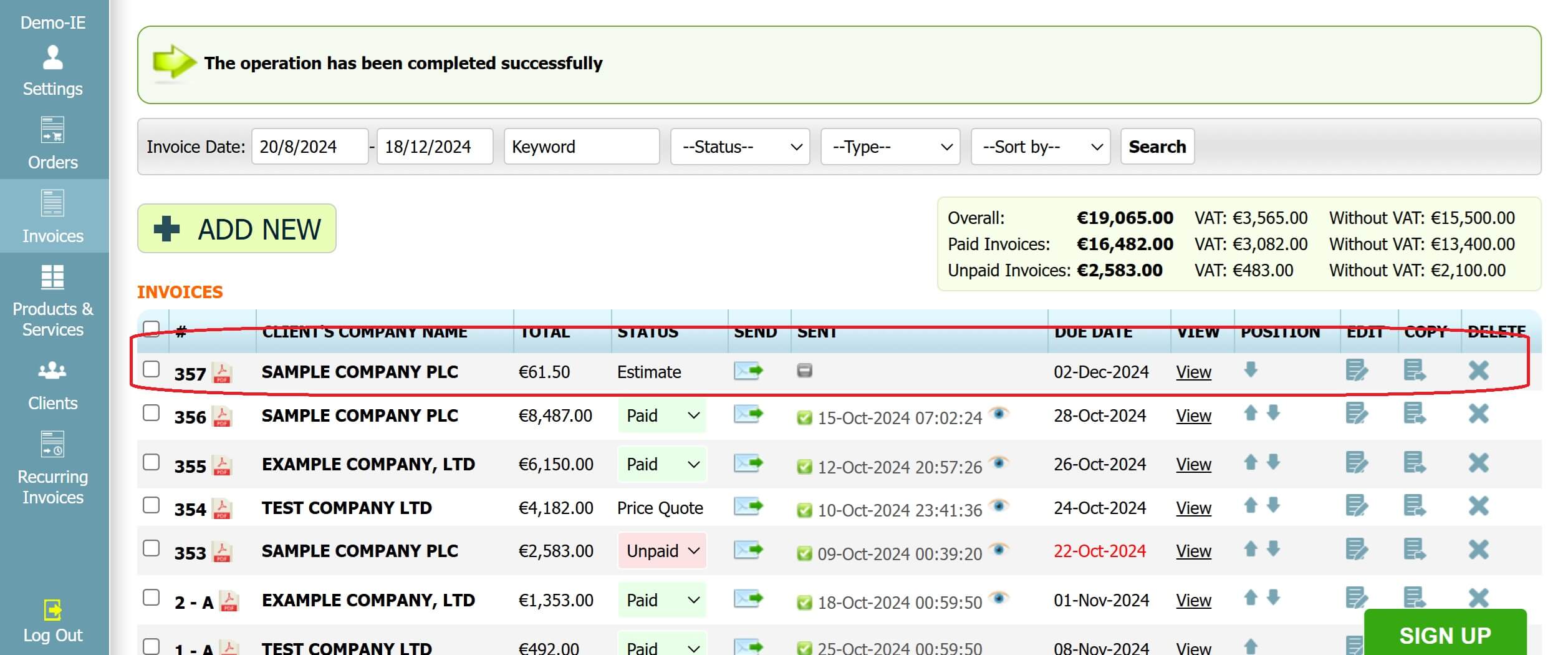1568x655 pixels.
Task: View invoice 357 via View link
Action: pos(1193,372)
